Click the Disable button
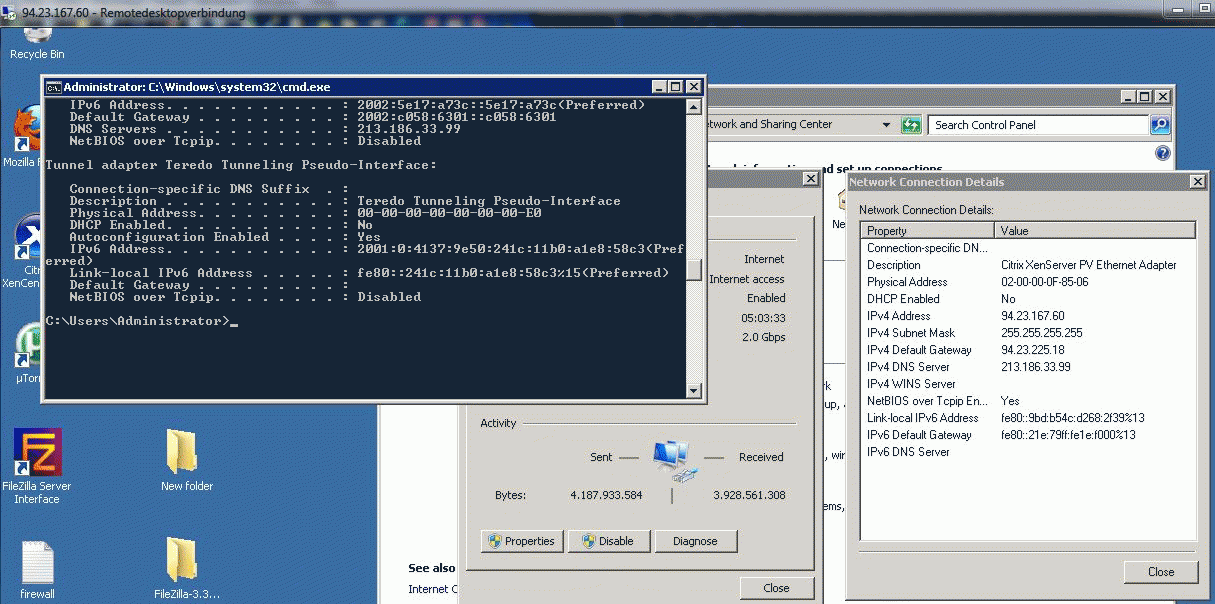This screenshot has width=1215, height=604. click(x=607, y=541)
